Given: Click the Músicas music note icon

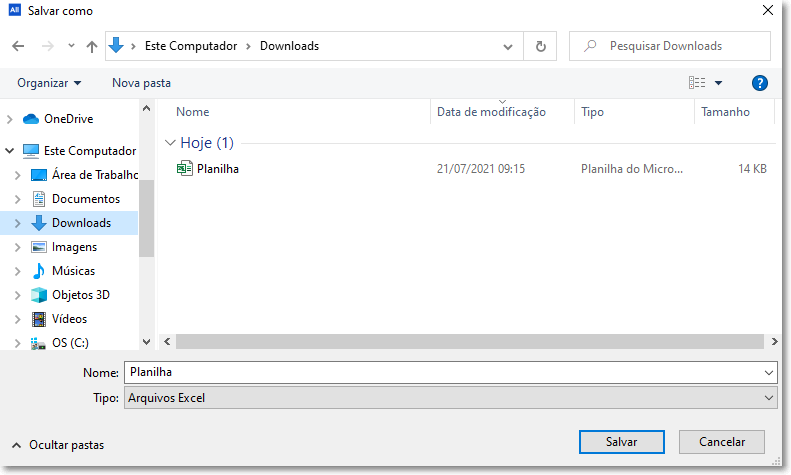Looking at the screenshot, I should 39,271.
